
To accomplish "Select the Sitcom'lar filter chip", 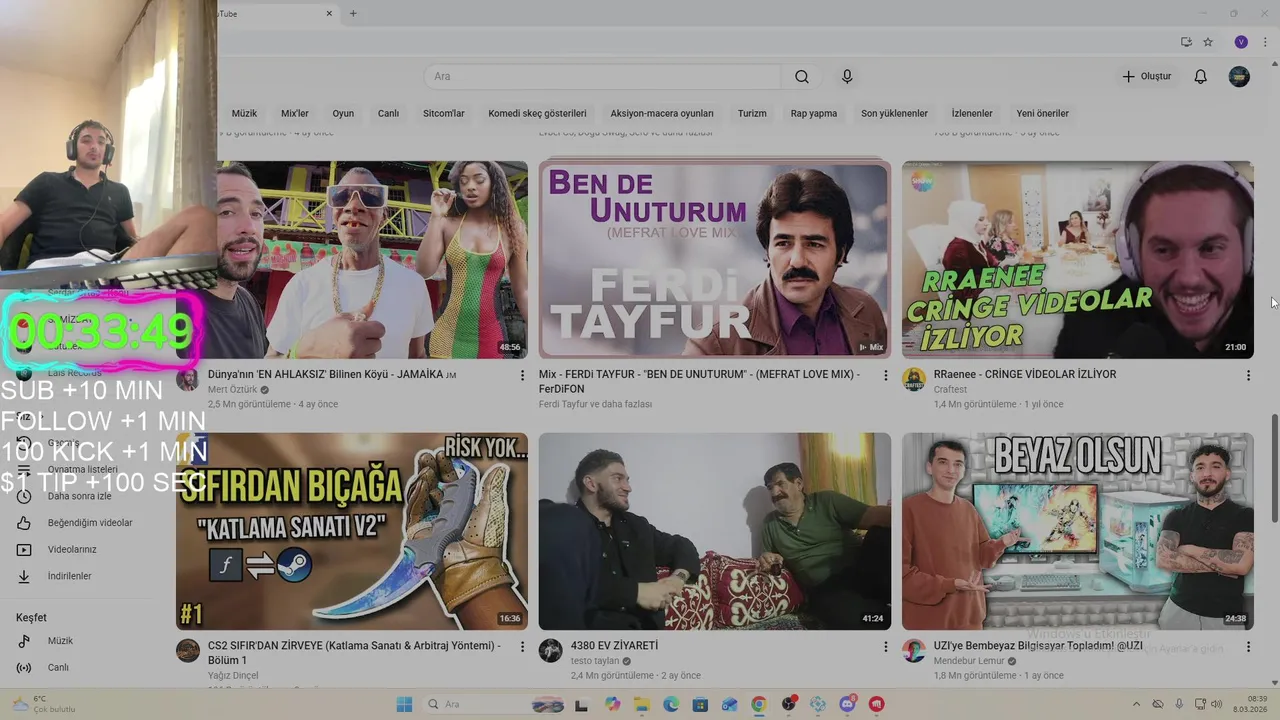I will pos(444,113).
